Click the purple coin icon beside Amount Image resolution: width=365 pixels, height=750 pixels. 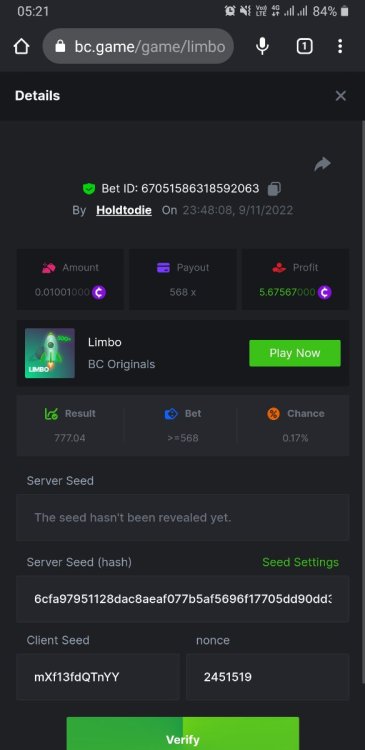(99, 292)
